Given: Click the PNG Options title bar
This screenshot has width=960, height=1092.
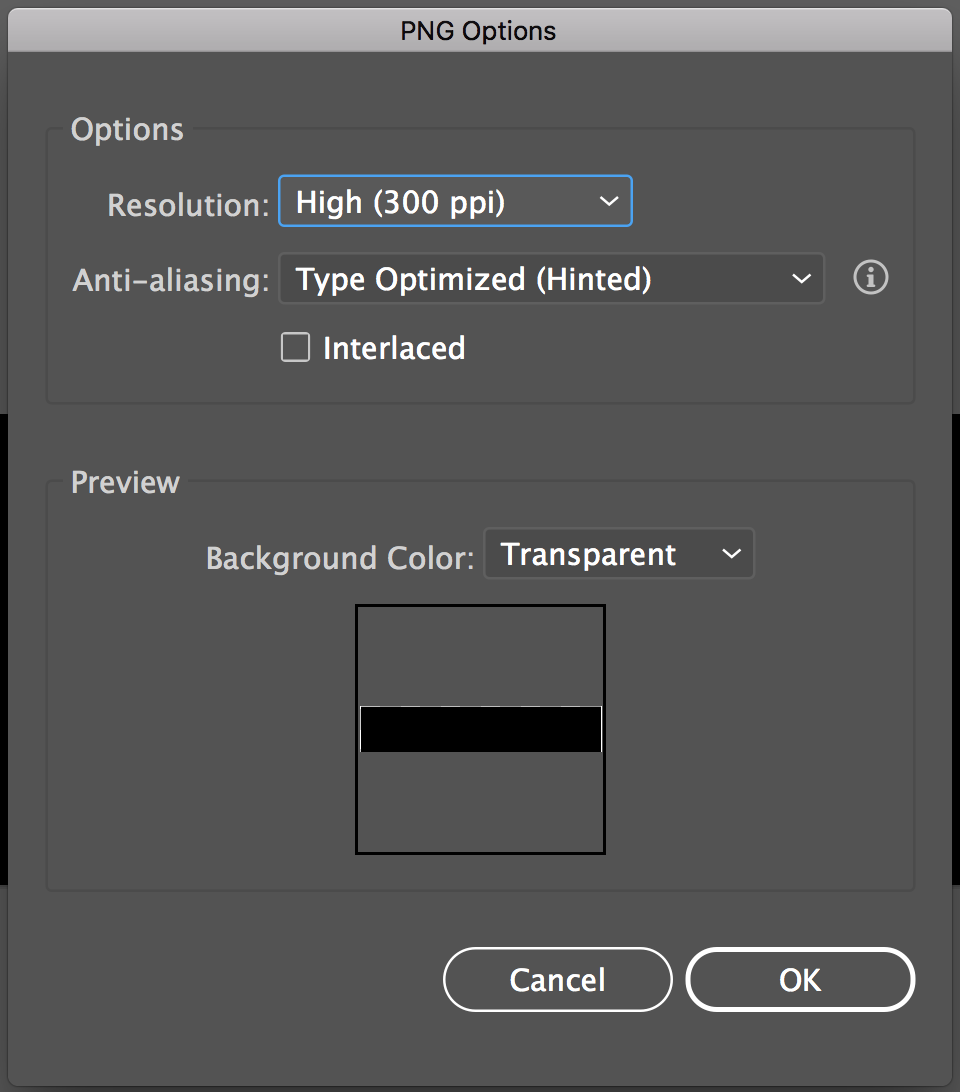Looking at the screenshot, I should pyautogui.click(x=480, y=31).
